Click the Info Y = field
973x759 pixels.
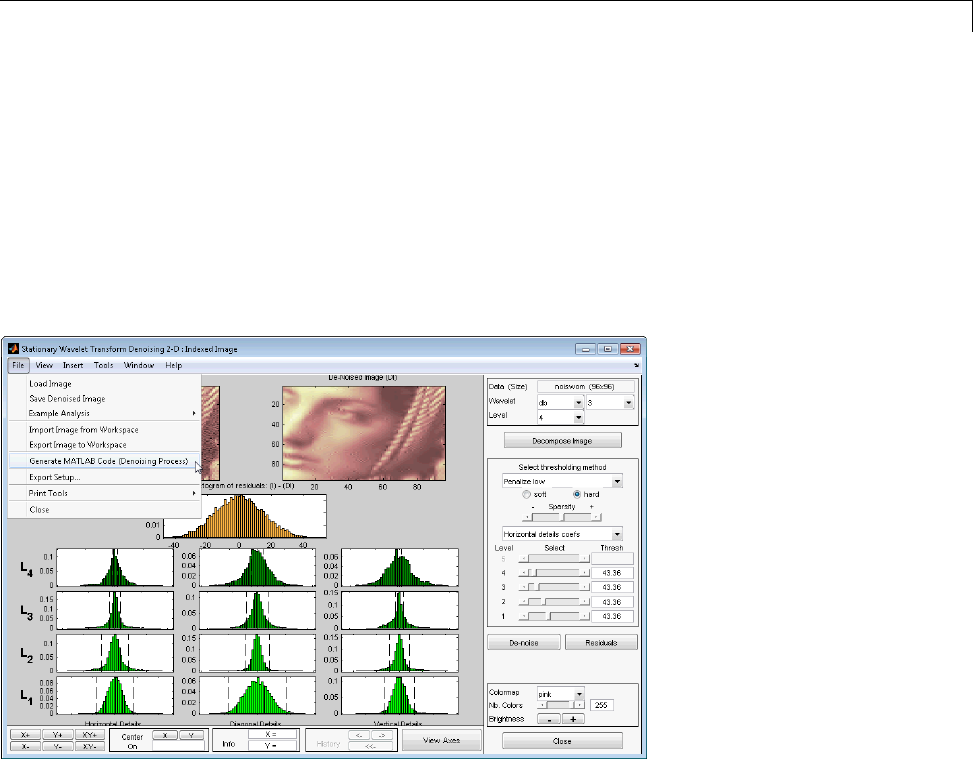click(272, 746)
